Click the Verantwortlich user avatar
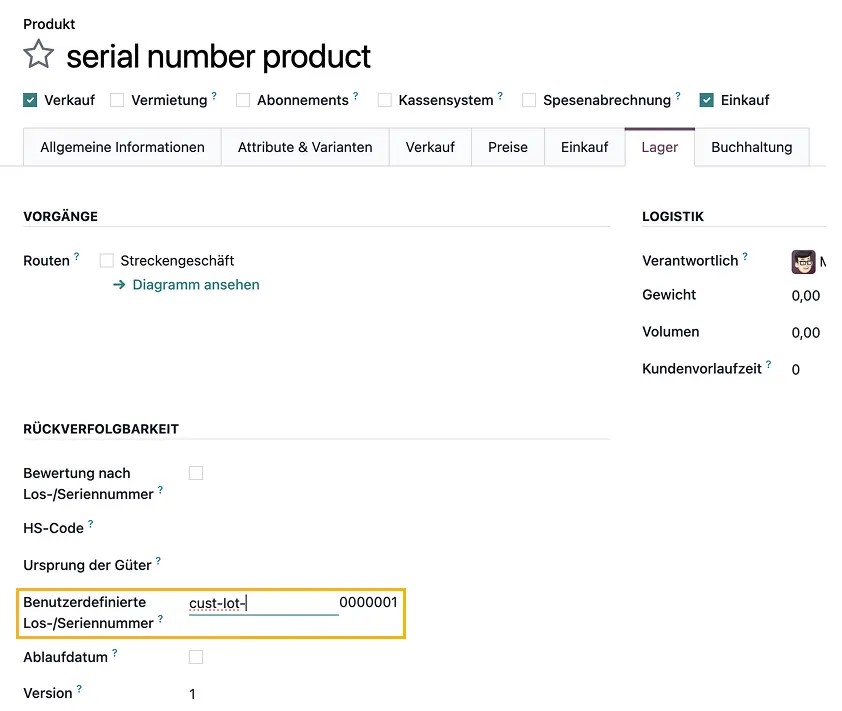 tap(804, 261)
